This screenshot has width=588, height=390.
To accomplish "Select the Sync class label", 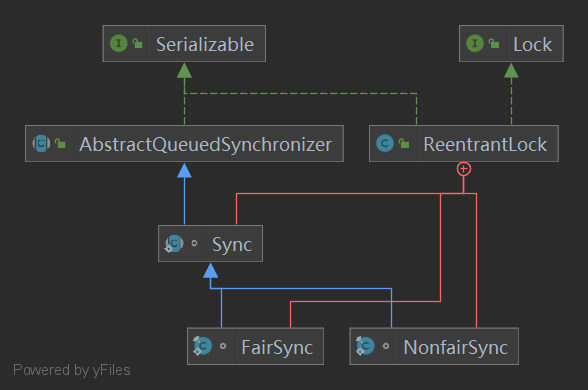I will tap(232, 245).
